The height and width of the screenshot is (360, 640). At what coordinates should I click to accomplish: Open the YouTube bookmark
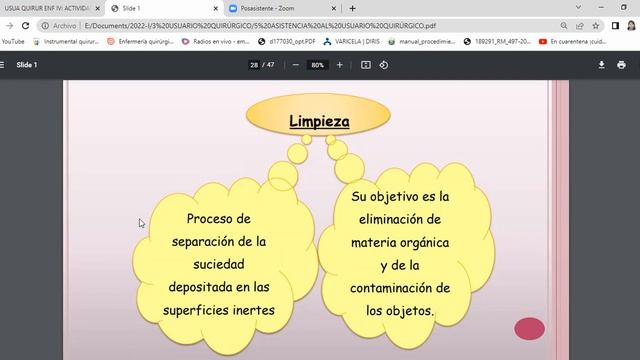[x=13, y=42]
